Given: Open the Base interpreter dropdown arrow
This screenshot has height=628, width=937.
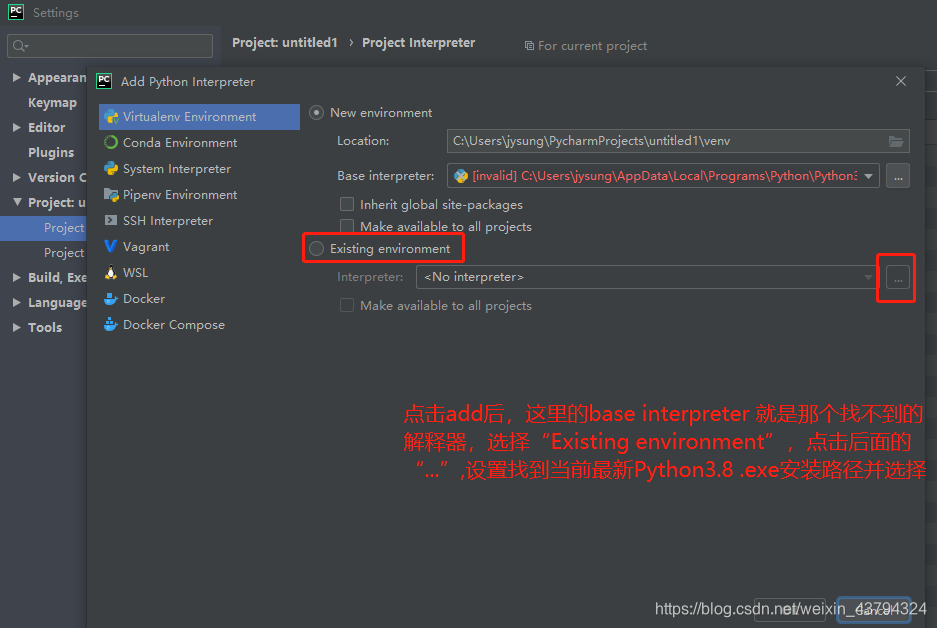Looking at the screenshot, I should coord(868,176).
